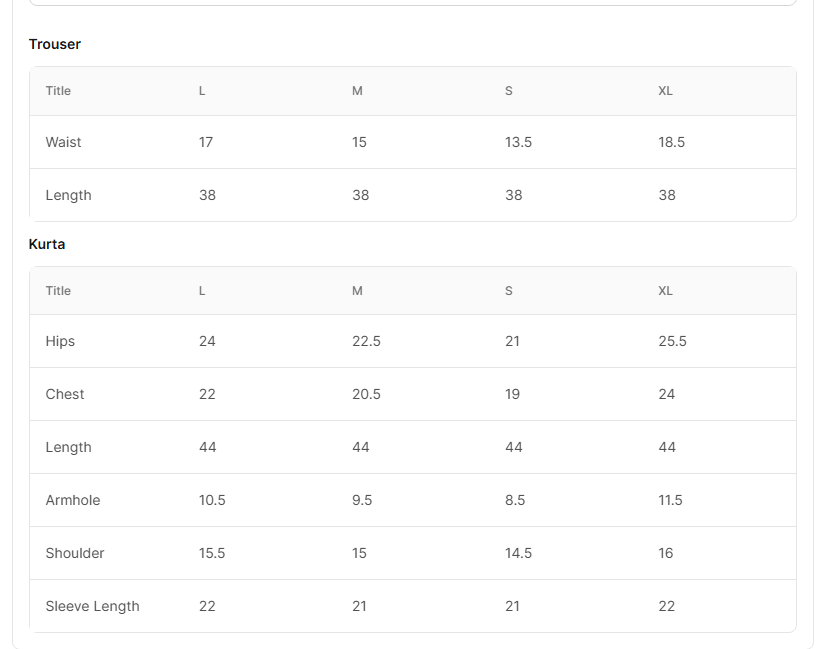
Task: Click the Sleeve Length row label
Action: (92, 606)
